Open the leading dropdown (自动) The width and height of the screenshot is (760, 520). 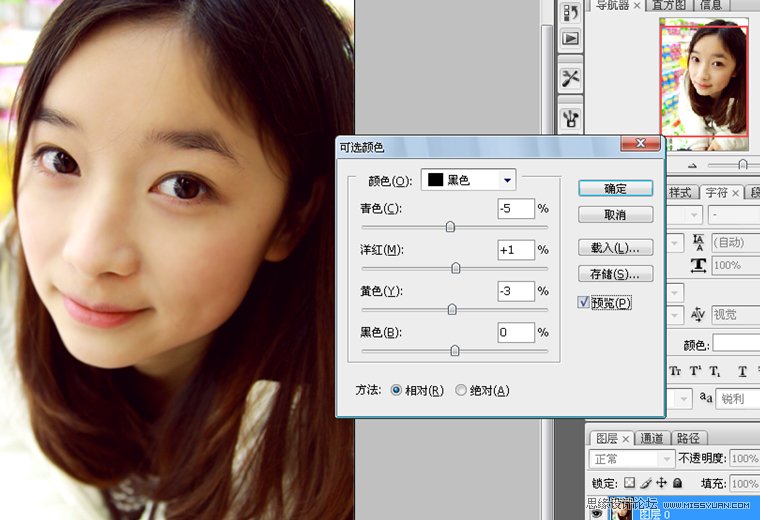735,242
